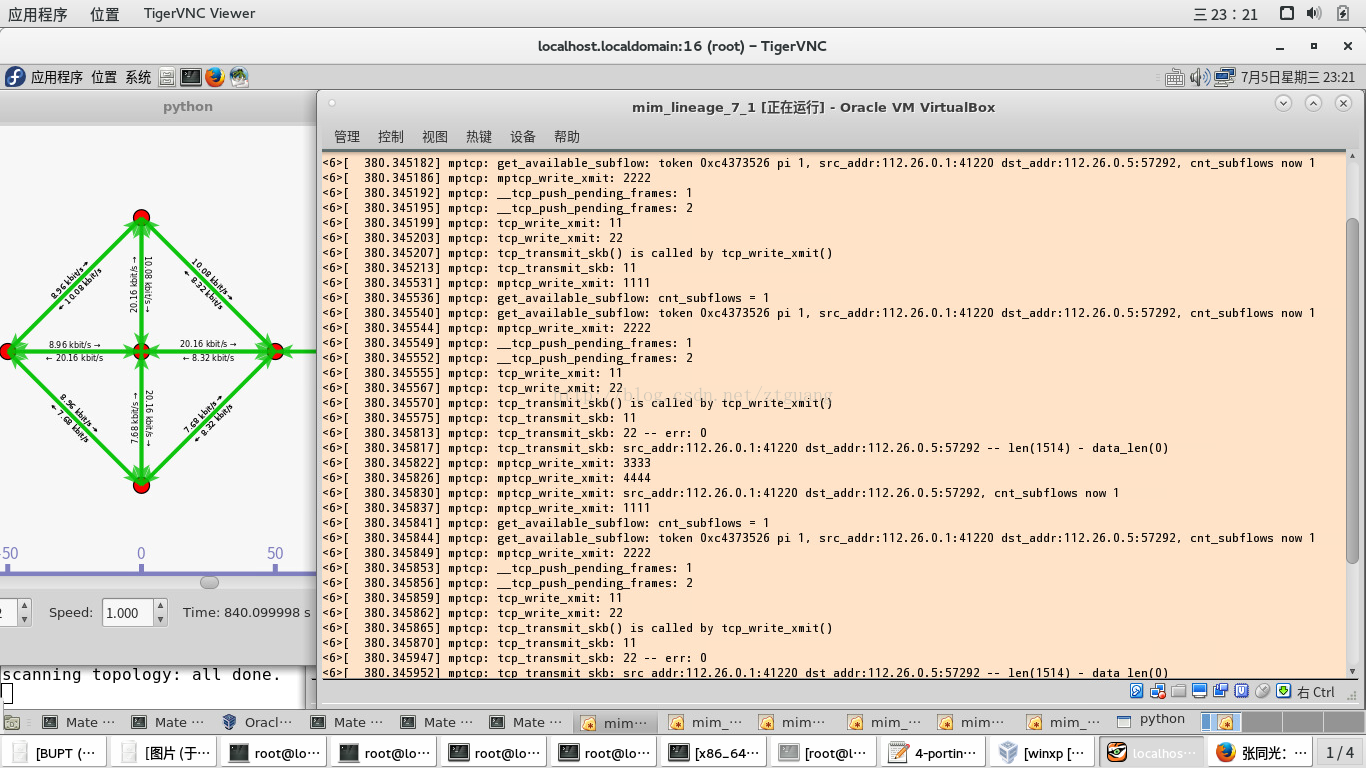The height and width of the screenshot is (768, 1366).
Task: Click the VirtualBox network adapters status icon
Action: pyautogui.click(x=1158, y=691)
